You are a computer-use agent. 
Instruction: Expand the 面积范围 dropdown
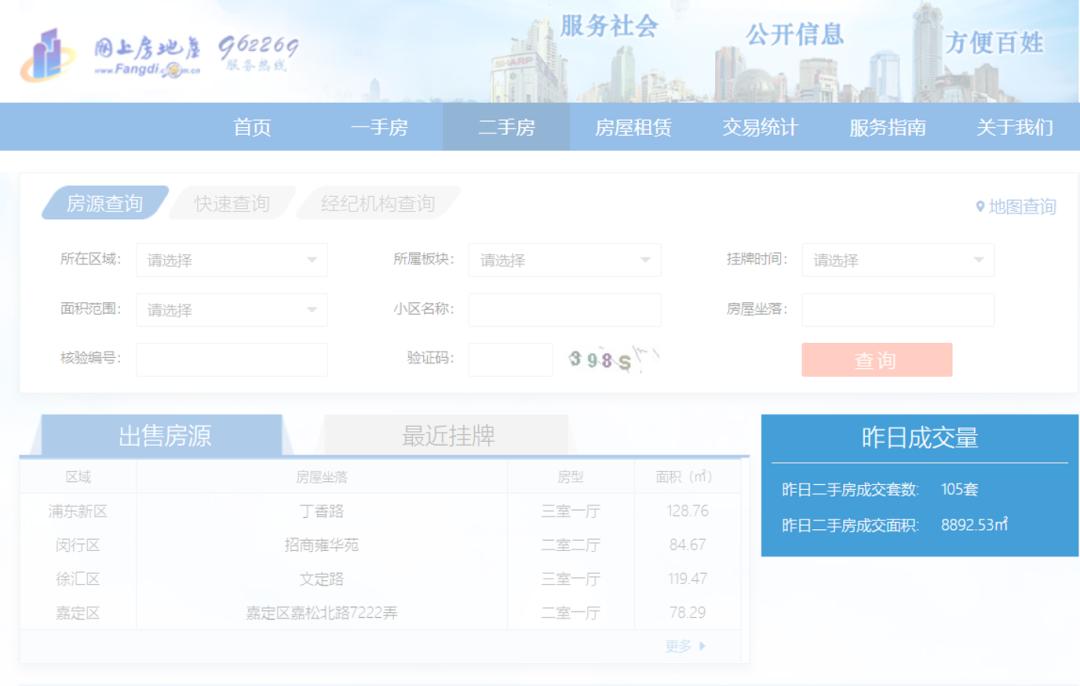[231, 310]
